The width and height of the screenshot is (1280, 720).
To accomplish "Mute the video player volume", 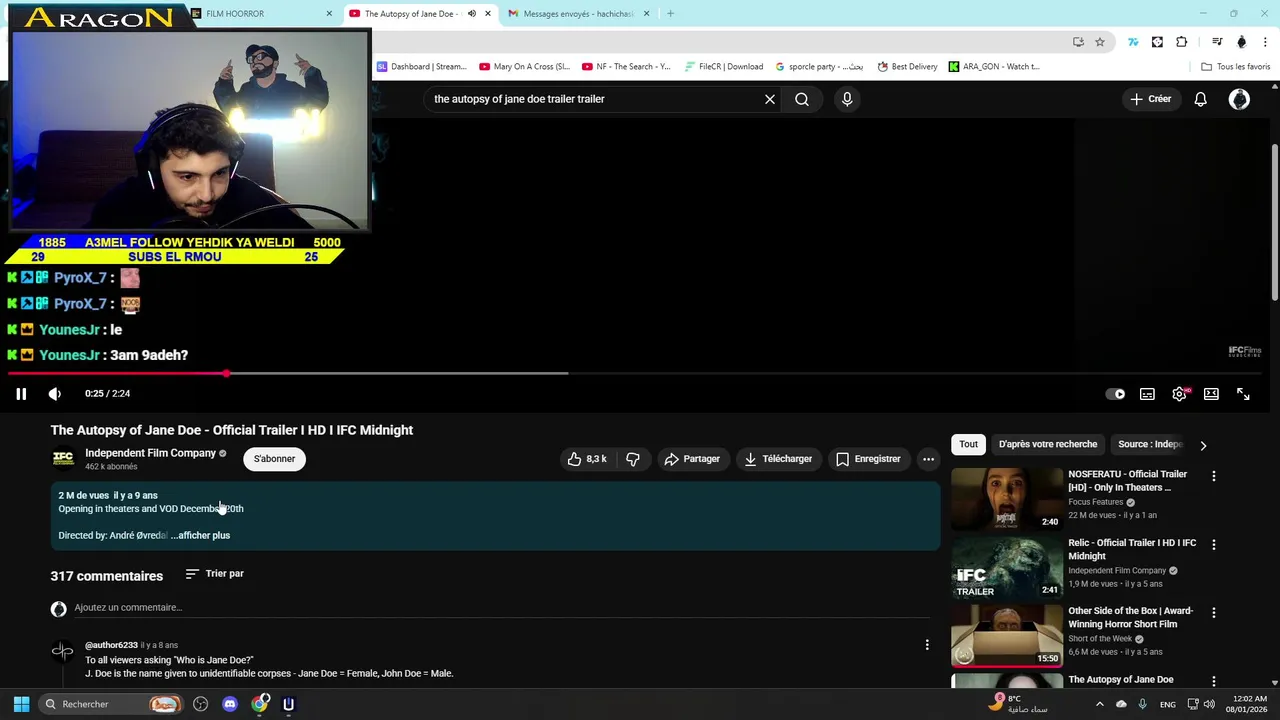I will point(55,394).
